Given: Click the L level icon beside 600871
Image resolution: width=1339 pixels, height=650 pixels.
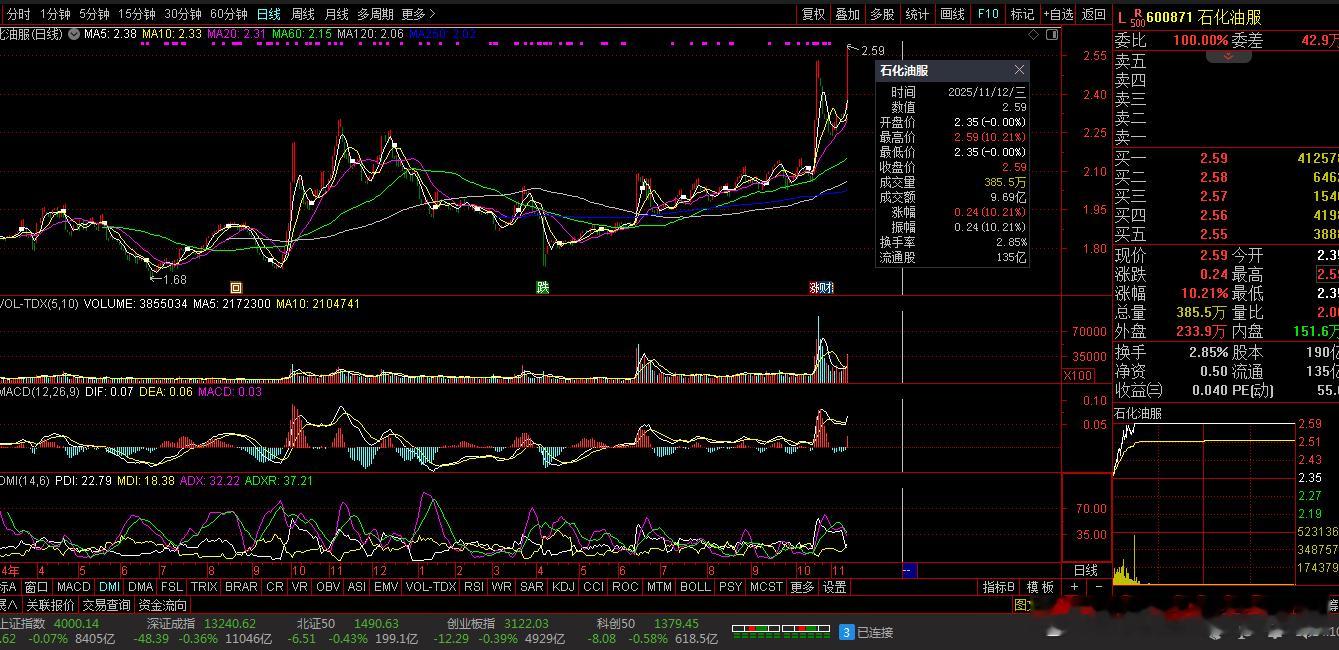Looking at the screenshot, I should tap(1121, 17).
